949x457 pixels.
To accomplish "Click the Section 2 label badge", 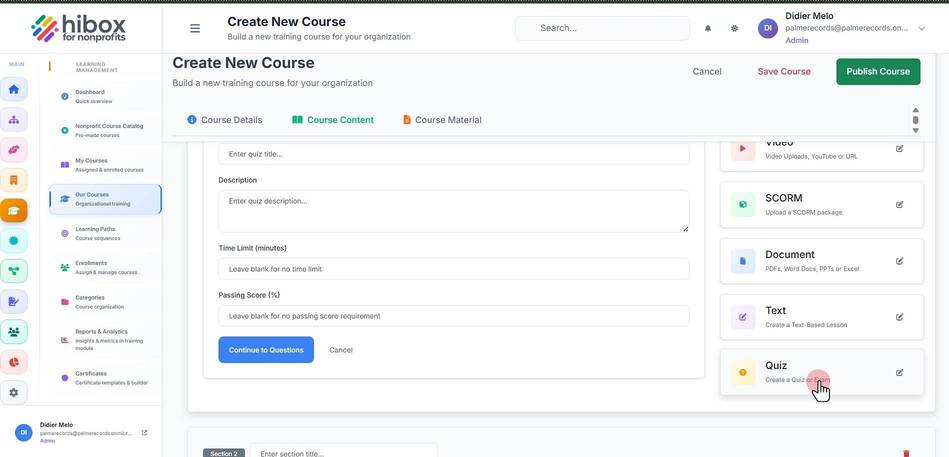I will pos(223,453).
